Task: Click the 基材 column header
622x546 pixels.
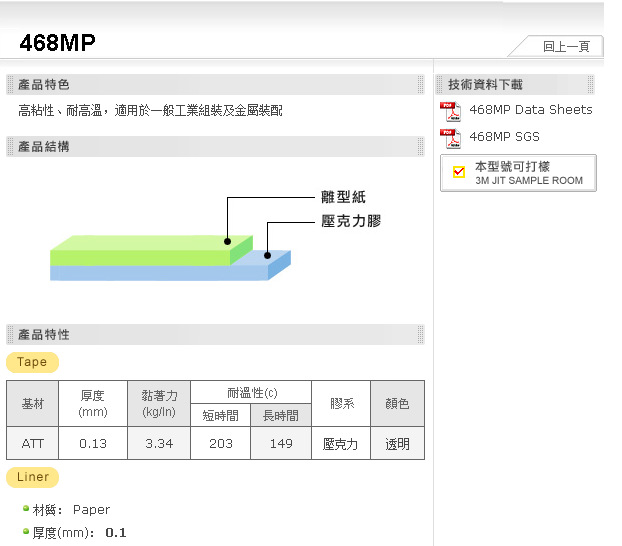Action: 33,404
